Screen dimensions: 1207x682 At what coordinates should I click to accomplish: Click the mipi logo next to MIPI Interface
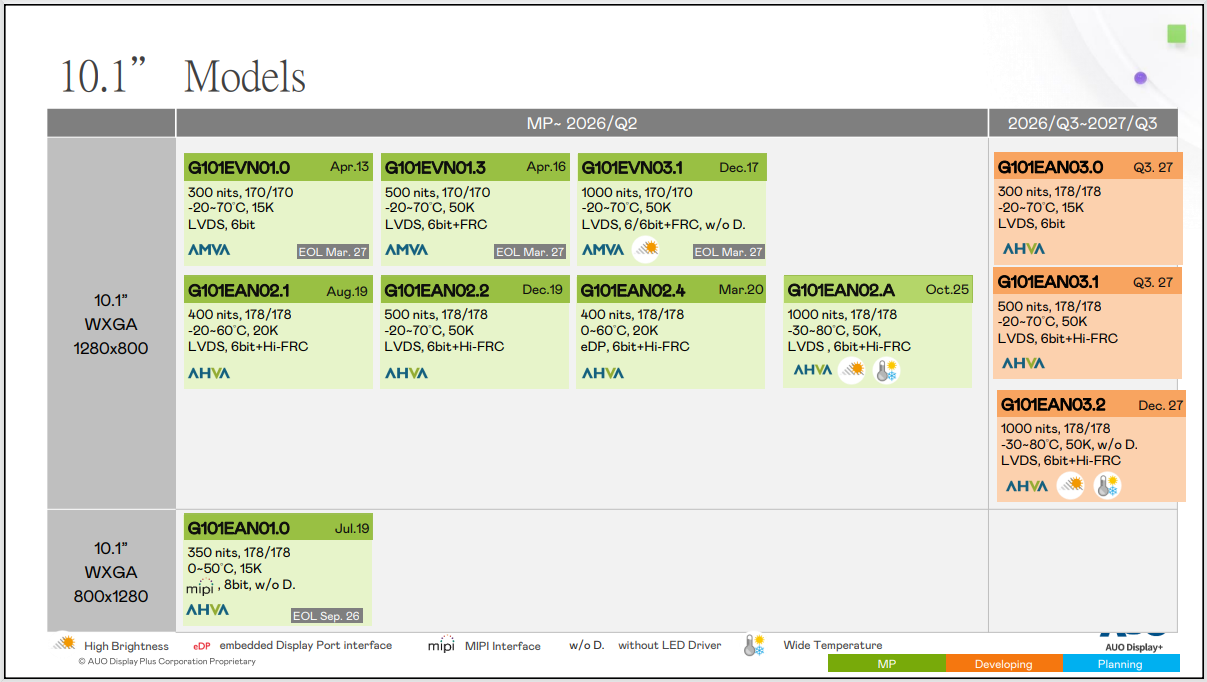click(441, 644)
